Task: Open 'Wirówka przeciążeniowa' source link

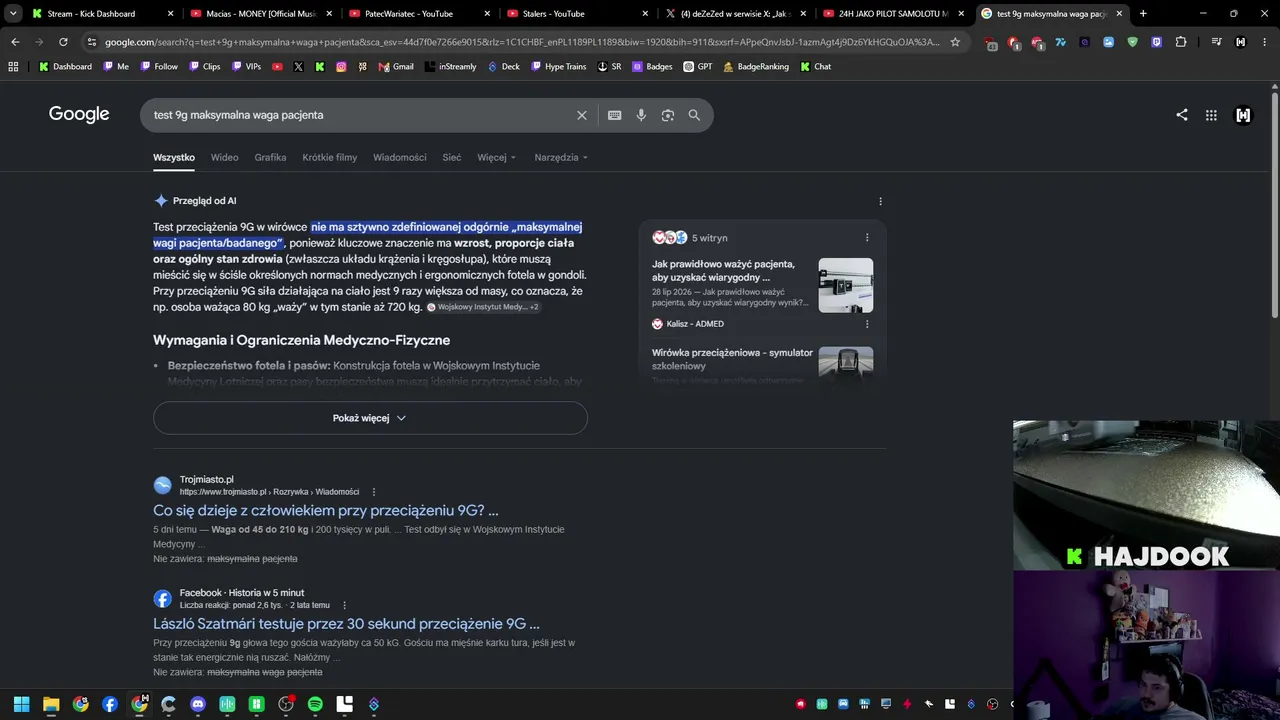Action: click(732, 359)
